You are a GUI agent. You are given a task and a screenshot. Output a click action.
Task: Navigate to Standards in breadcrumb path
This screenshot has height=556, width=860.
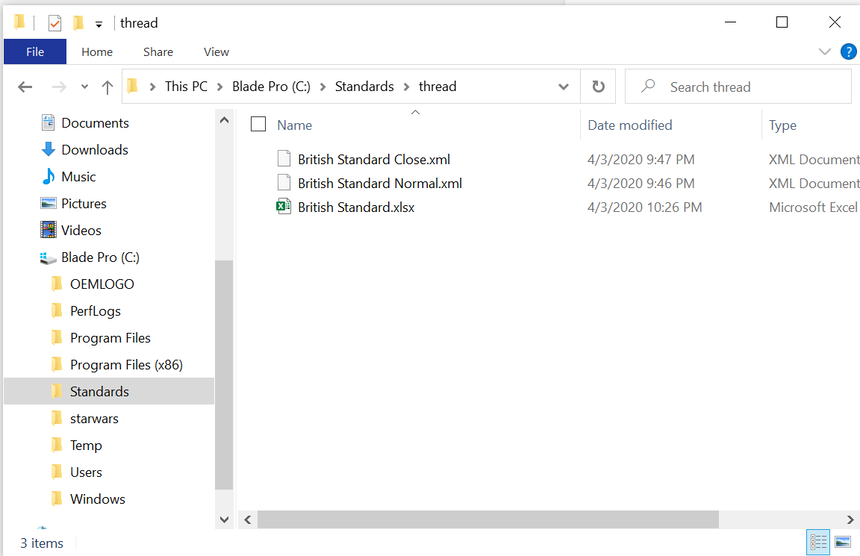(364, 87)
